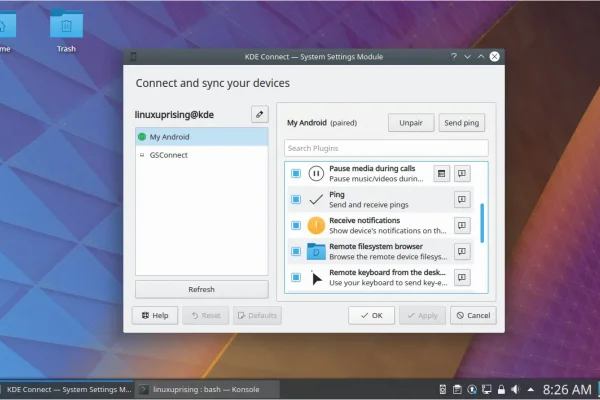Click the pause circle icon of Pause media plugin
Viewport: 600px width, 400px height.
pyautogui.click(x=316, y=173)
